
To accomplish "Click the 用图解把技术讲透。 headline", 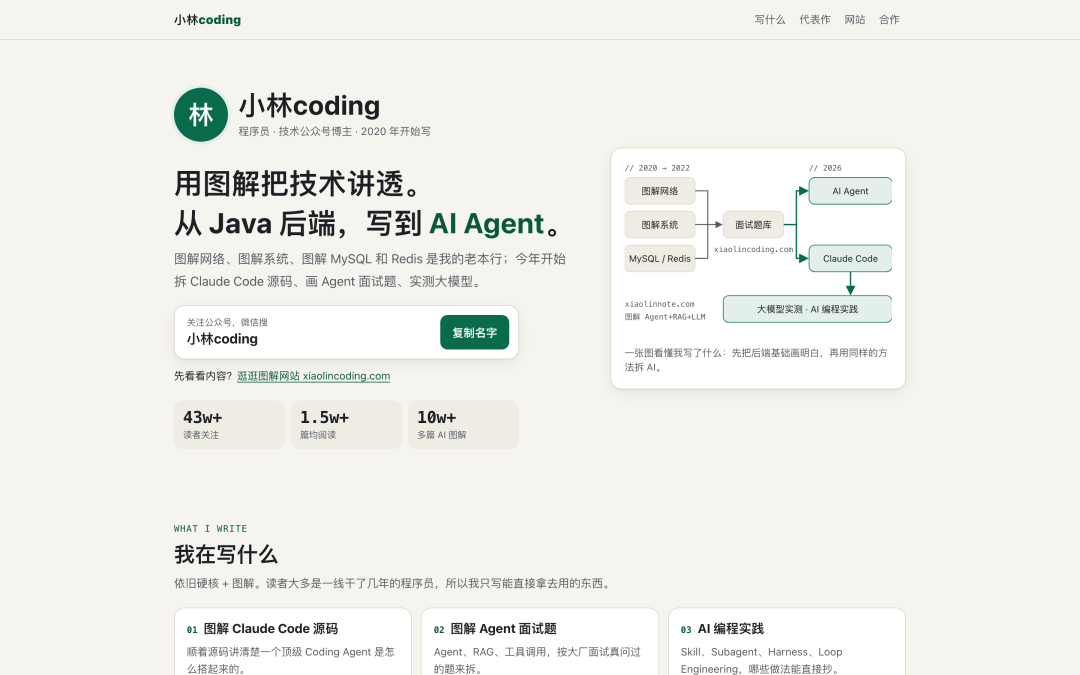I will (x=298, y=184).
